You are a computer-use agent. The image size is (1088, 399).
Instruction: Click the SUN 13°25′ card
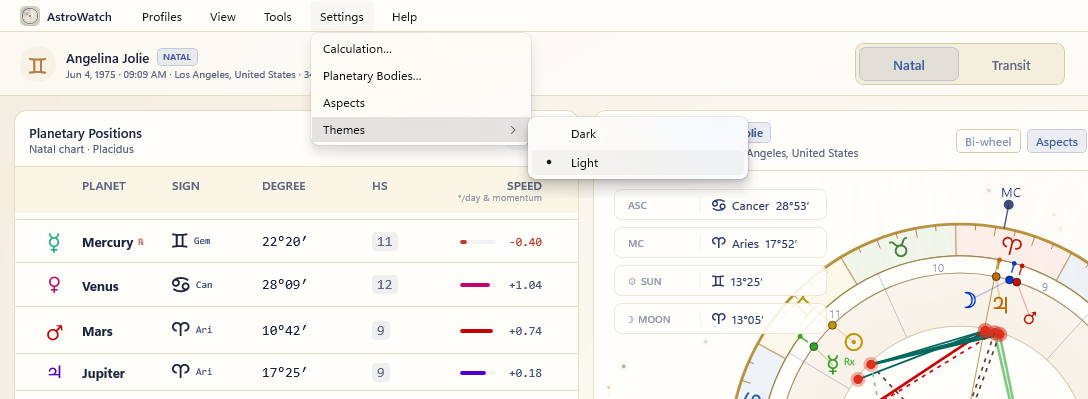pyautogui.click(x=720, y=281)
